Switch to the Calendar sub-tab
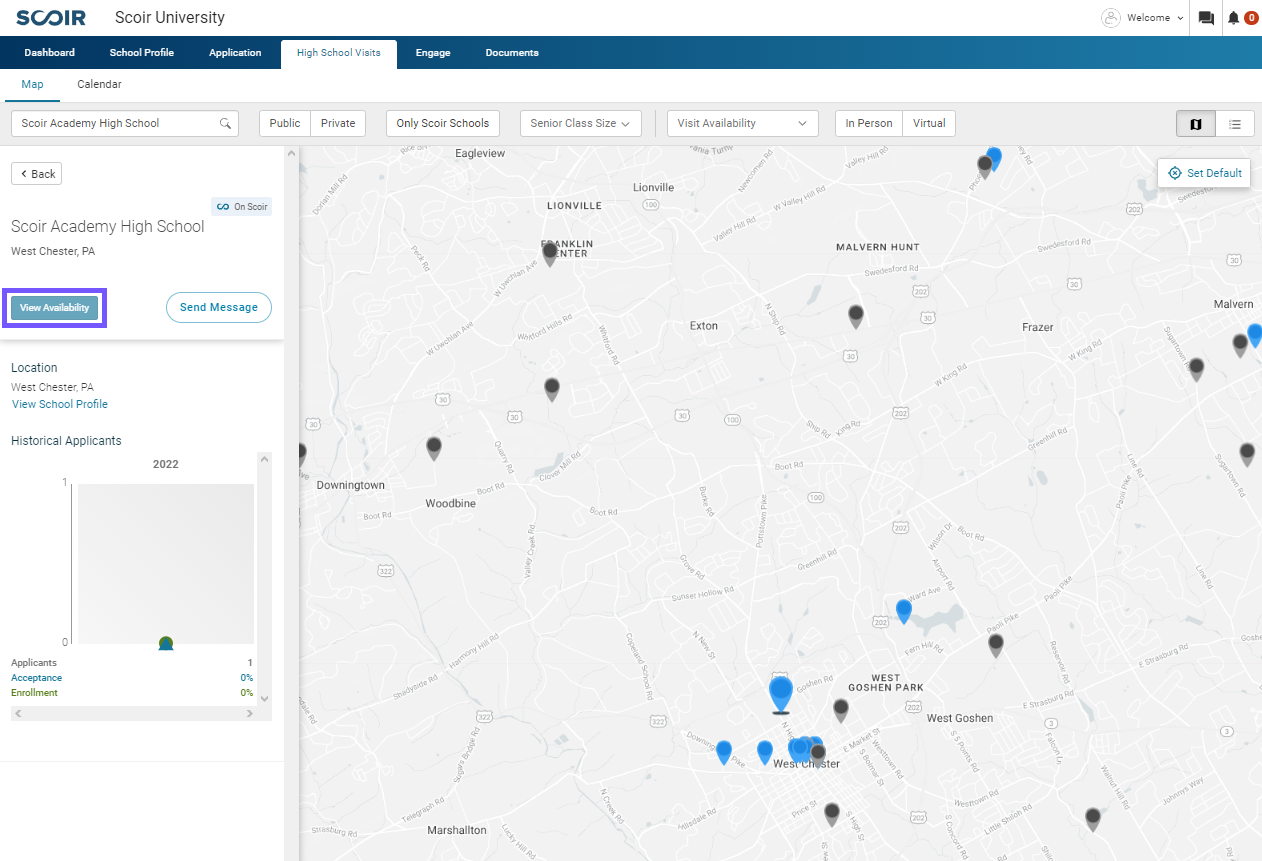The width and height of the screenshot is (1262, 861). [x=99, y=85]
